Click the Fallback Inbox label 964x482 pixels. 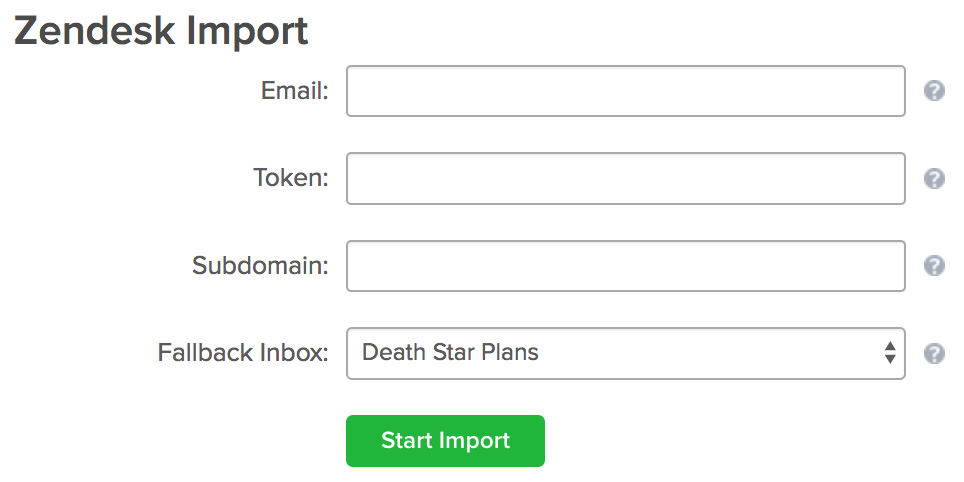click(243, 353)
